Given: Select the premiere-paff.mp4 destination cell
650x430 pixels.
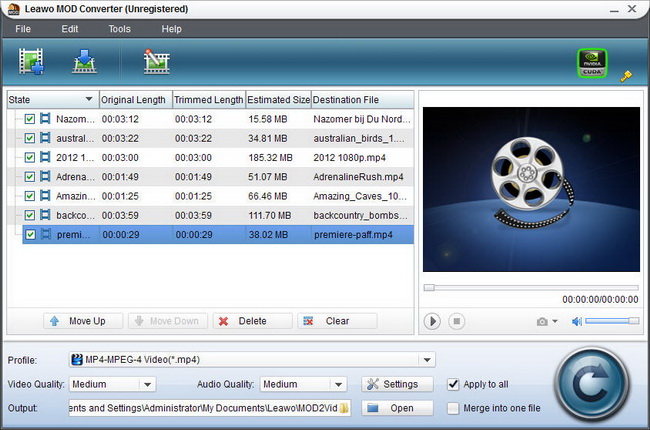Looking at the screenshot, I should (353, 235).
